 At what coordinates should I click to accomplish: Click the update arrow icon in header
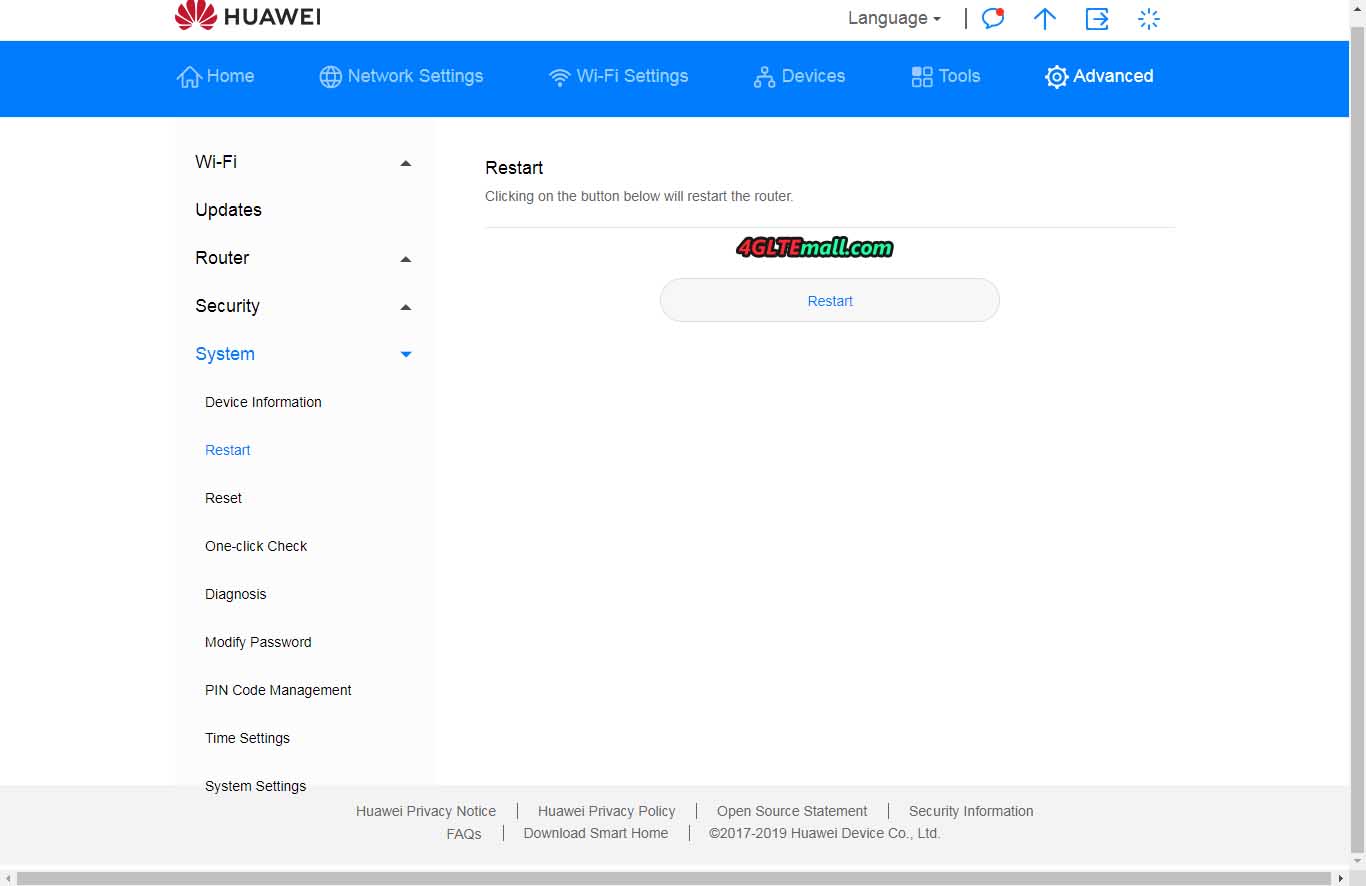coord(1044,19)
